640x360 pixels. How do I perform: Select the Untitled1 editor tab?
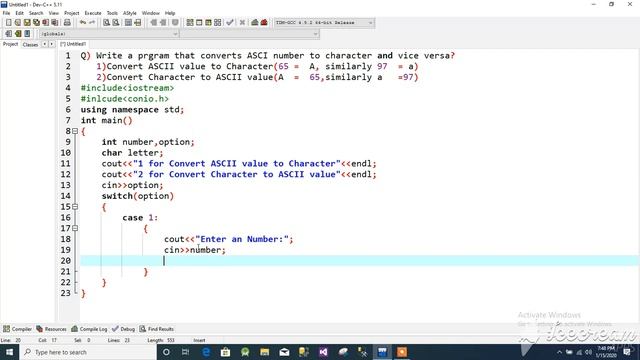73,44
